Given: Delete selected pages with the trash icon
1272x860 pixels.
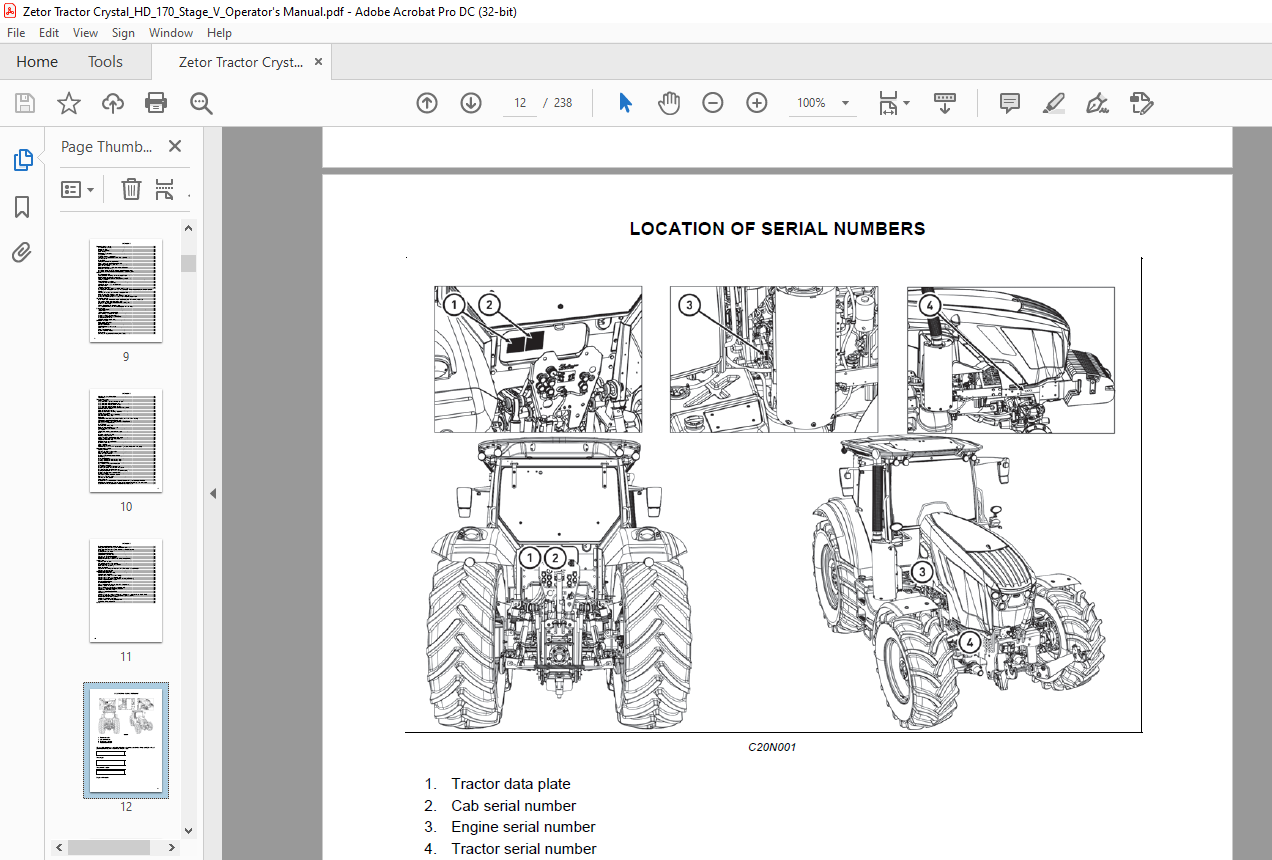Looking at the screenshot, I should [131, 189].
